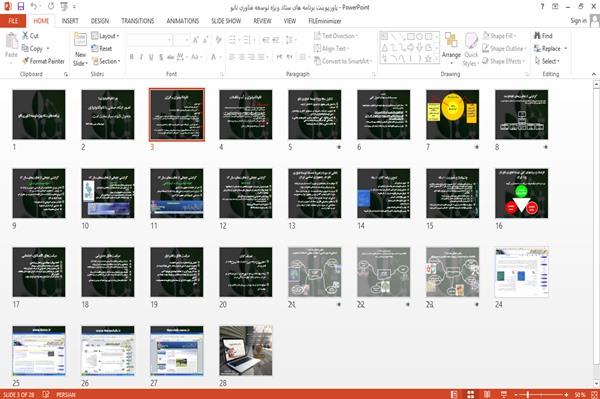This screenshot has width=600, height=399.
Task: Open the font size combo box
Action: [181, 39]
